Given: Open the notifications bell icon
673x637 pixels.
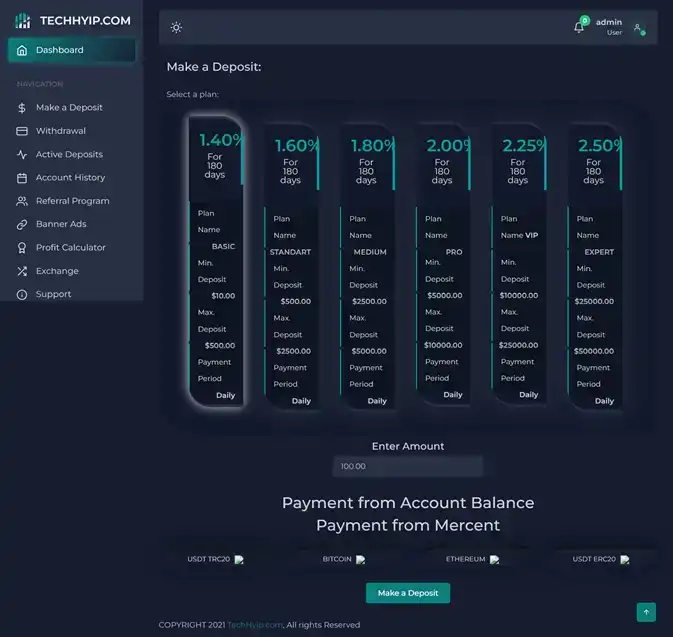Looking at the screenshot, I should [x=579, y=27].
